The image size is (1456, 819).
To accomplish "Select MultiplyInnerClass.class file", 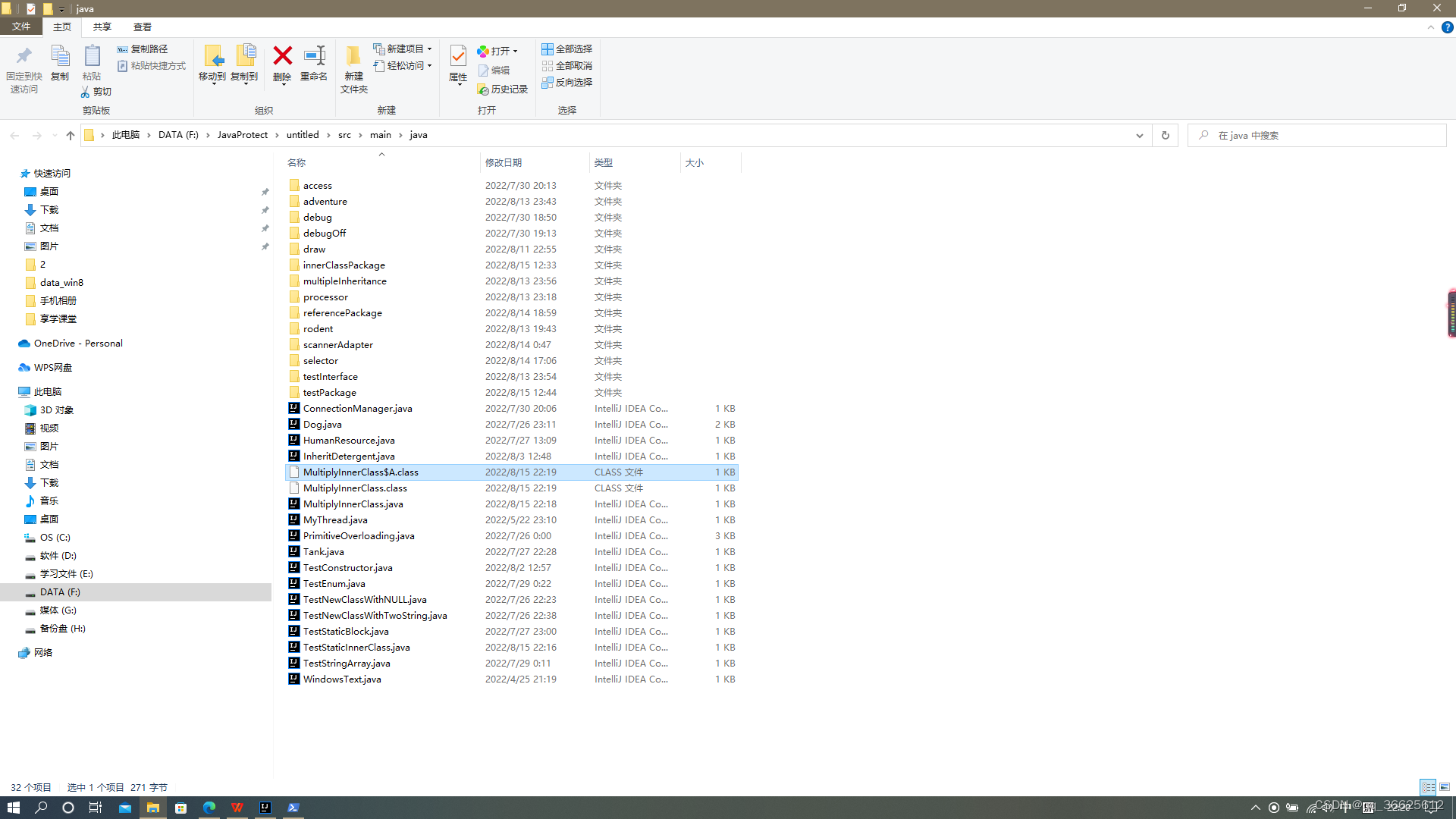I will [x=355, y=488].
